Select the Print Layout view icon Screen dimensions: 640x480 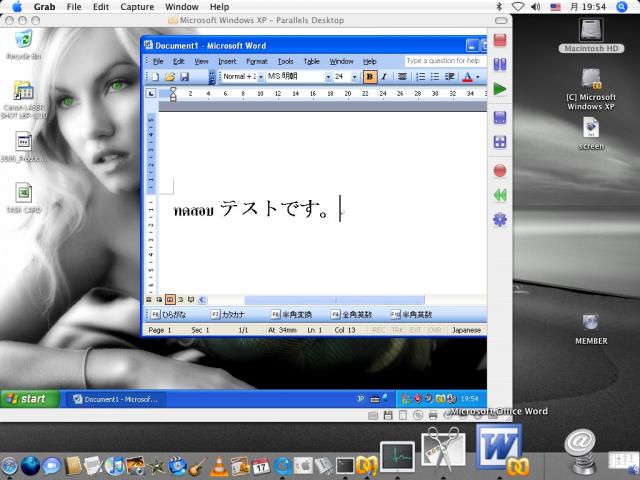click(170, 300)
